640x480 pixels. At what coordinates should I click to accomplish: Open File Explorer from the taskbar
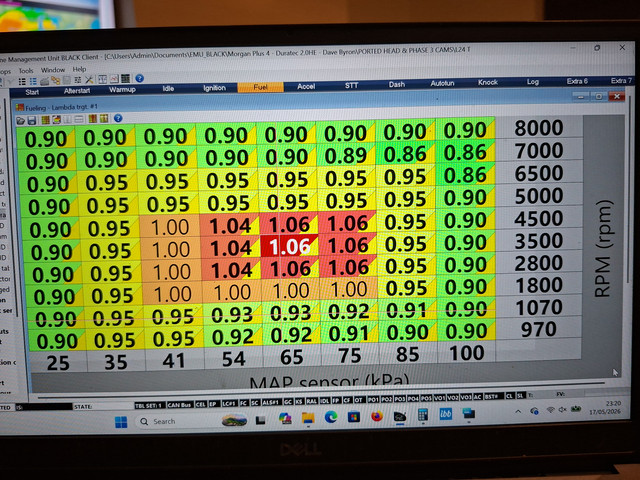(x=308, y=418)
